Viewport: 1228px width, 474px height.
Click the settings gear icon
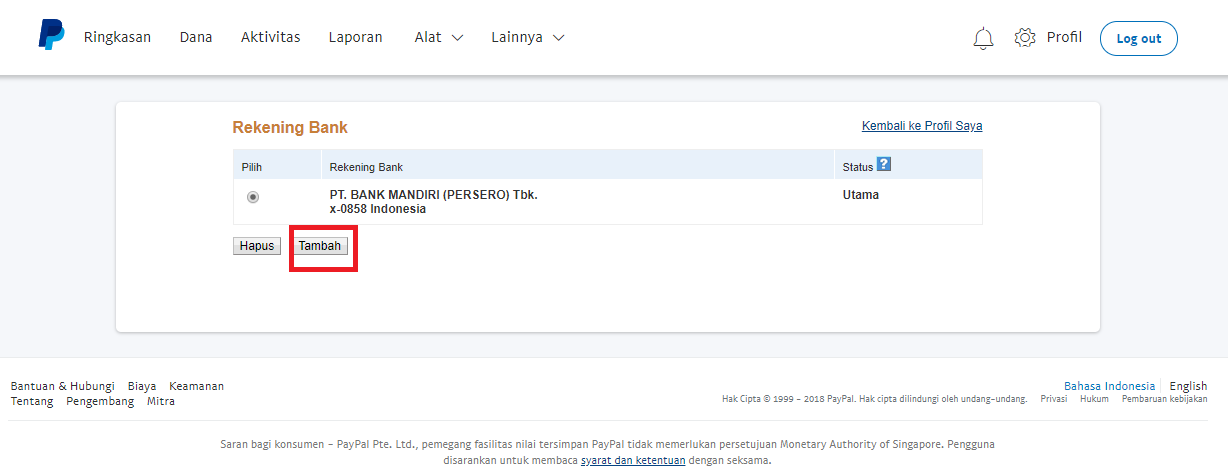point(1025,38)
